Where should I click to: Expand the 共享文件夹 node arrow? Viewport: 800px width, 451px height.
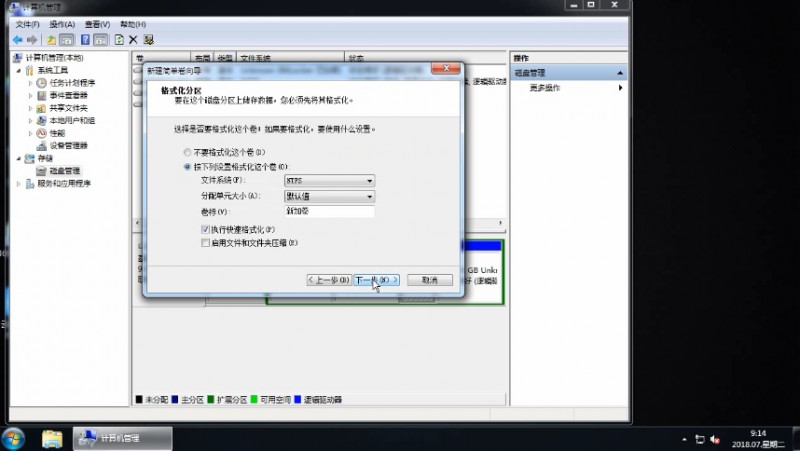[x=30, y=108]
